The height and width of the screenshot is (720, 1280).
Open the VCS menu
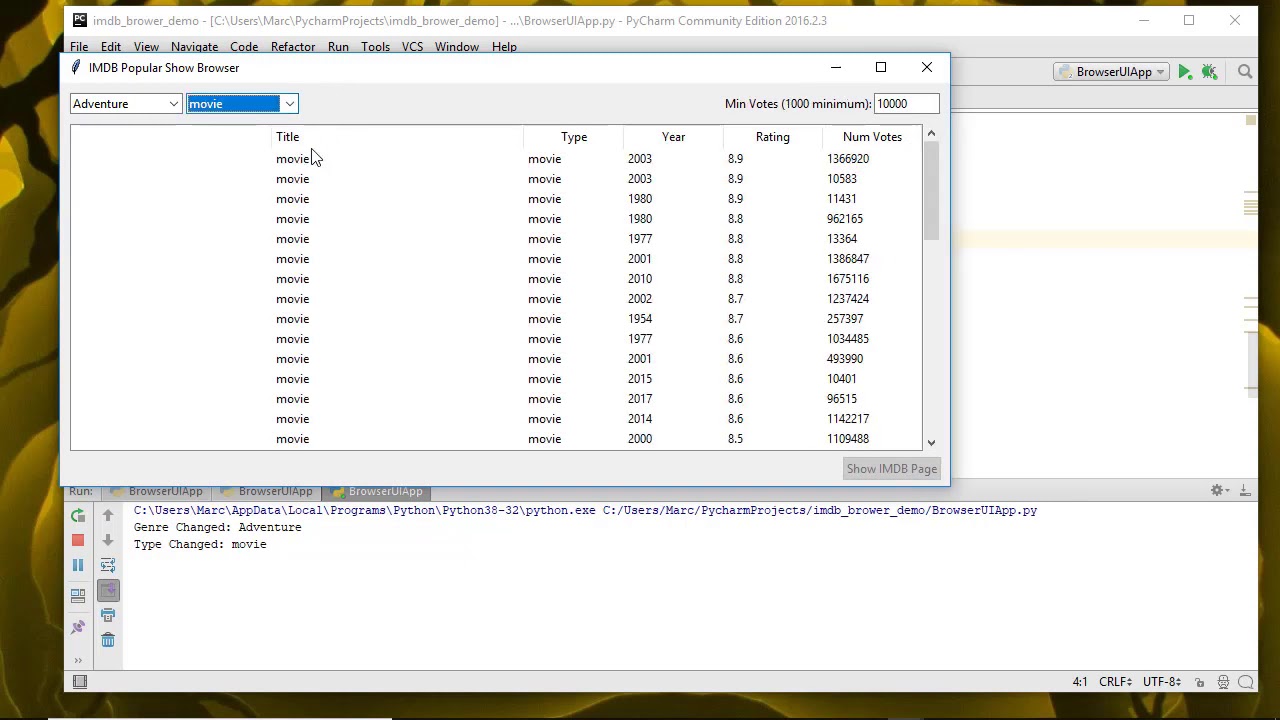coord(412,47)
